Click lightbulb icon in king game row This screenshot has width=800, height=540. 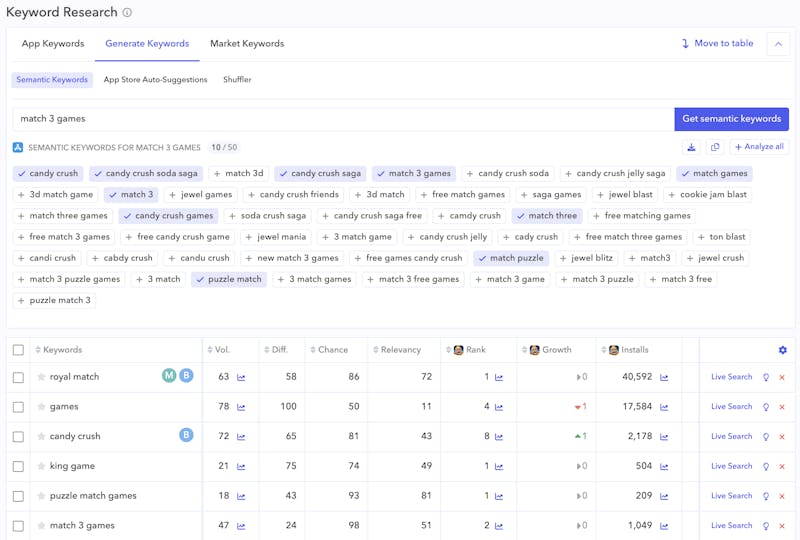(x=766, y=466)
